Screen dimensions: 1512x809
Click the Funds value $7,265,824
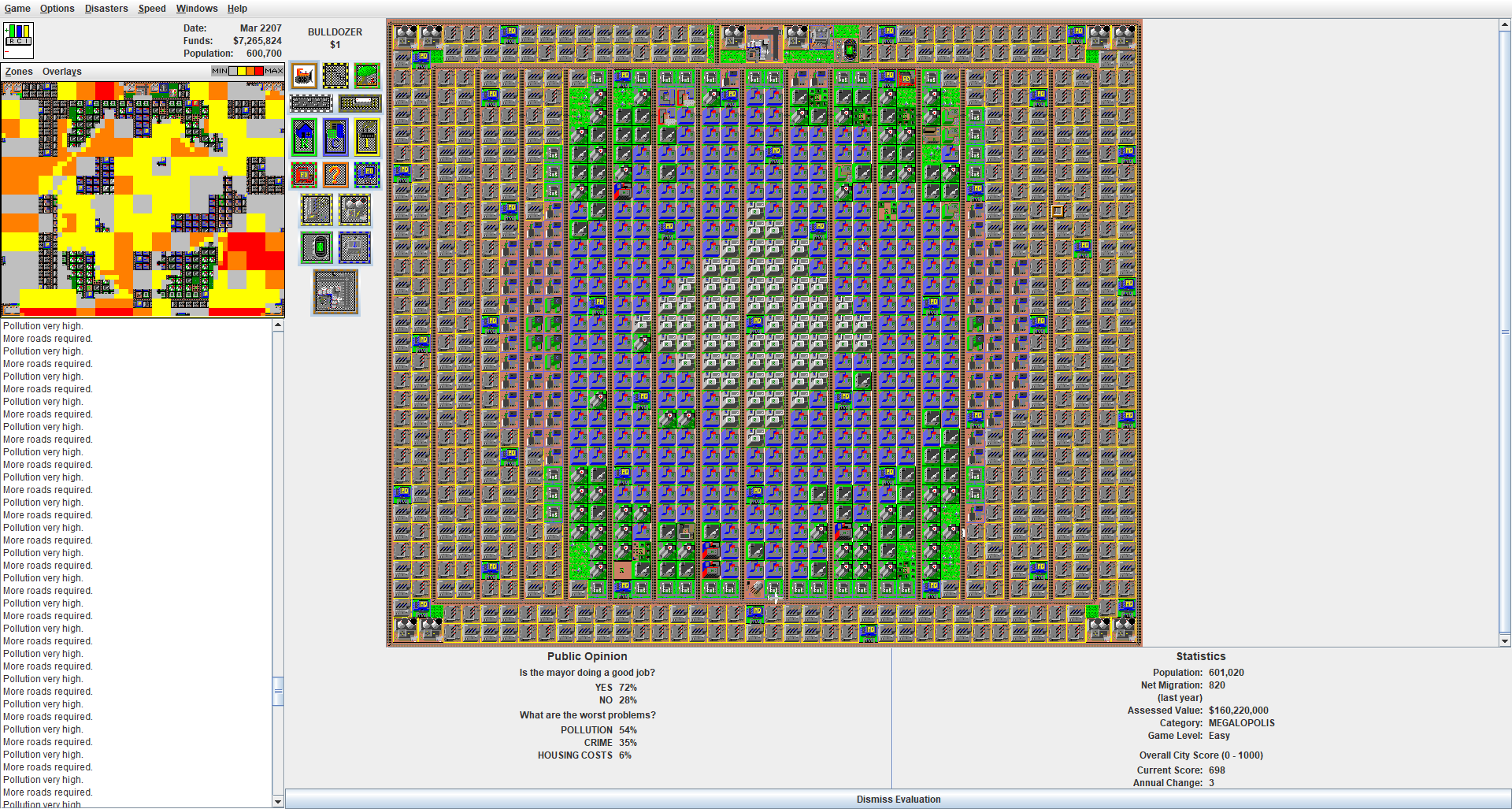coord(257,41)
